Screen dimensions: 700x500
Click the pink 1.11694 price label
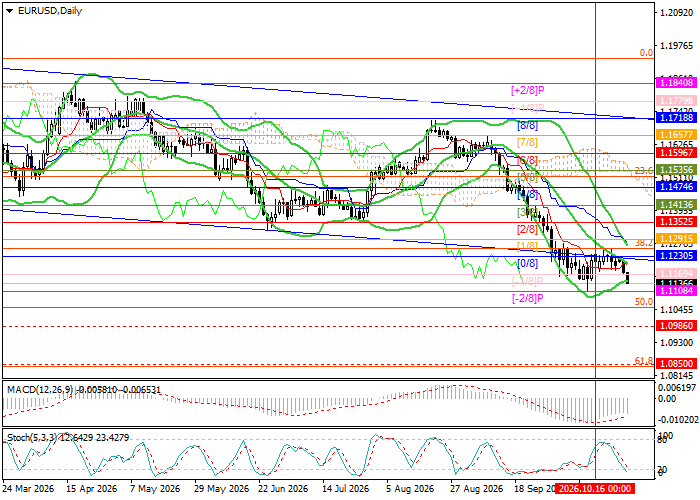pyautogui.click(x=676, y=273)
